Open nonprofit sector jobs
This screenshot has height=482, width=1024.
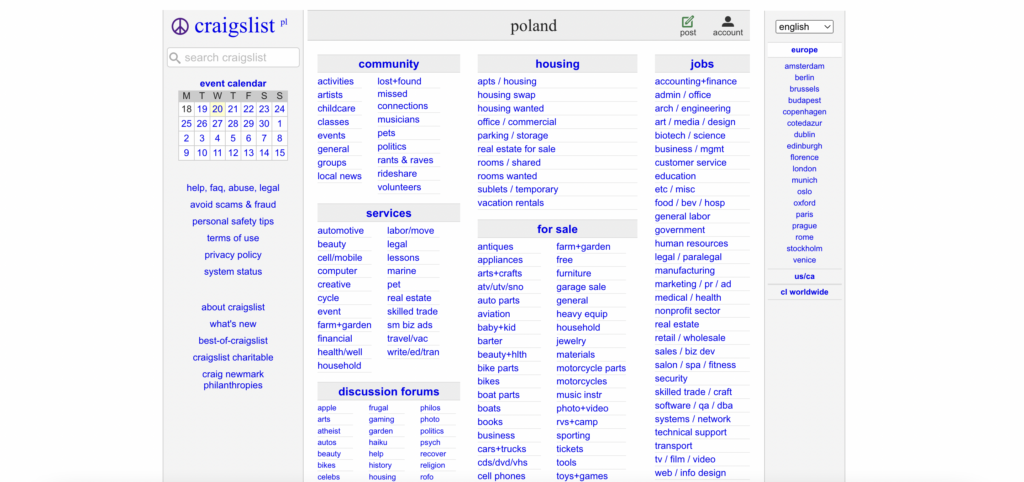tap(688, 311)
